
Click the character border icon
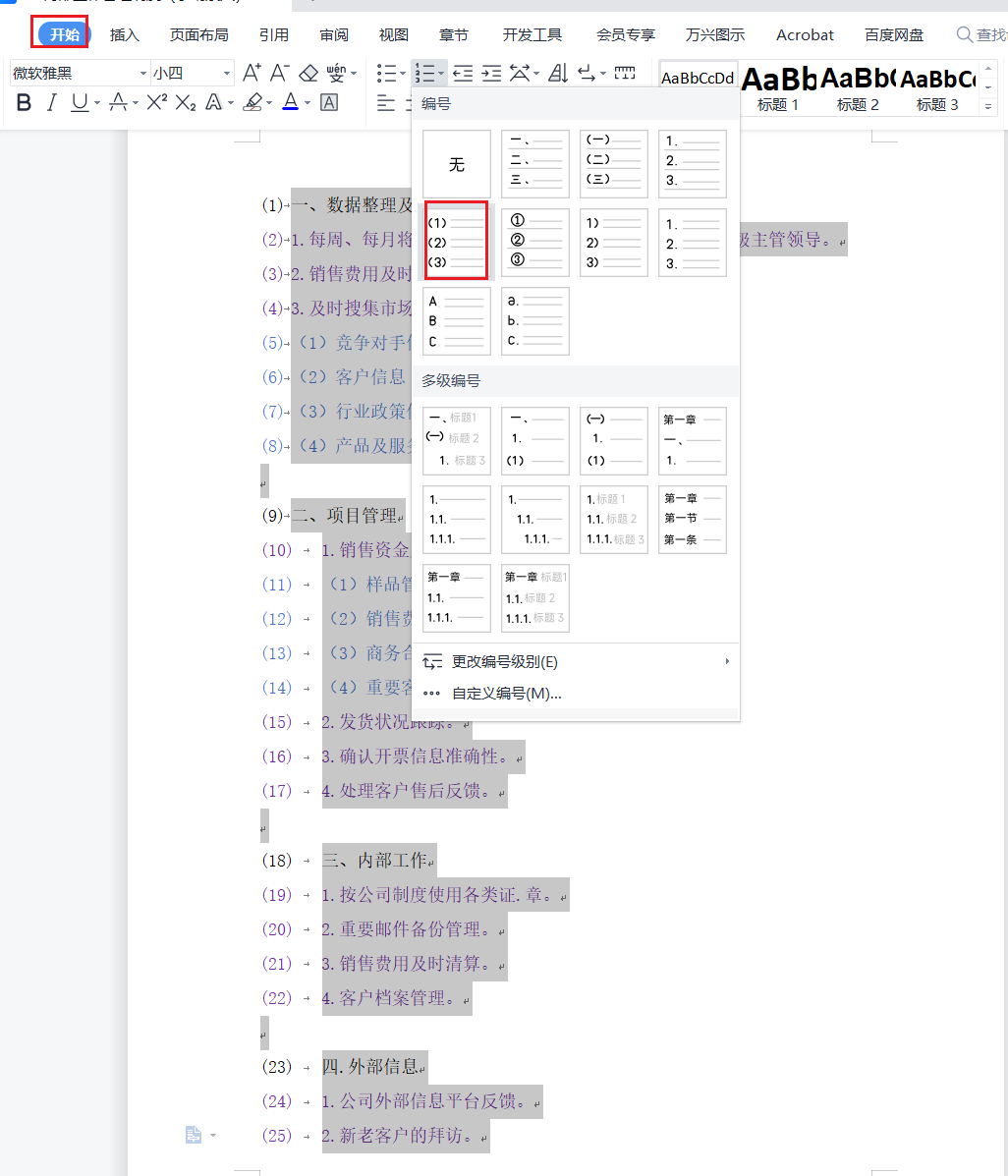[329, 103]
